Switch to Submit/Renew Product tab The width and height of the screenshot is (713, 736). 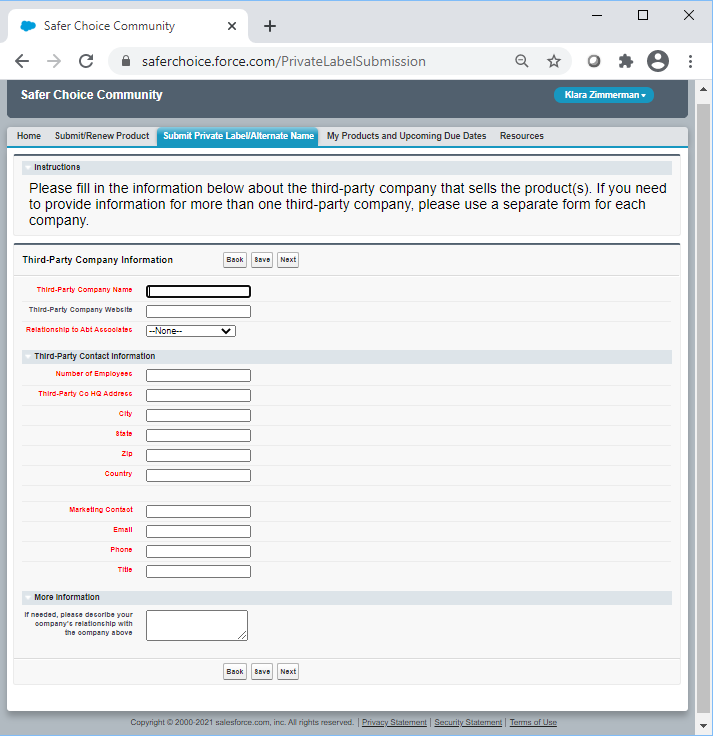(102, 136)
